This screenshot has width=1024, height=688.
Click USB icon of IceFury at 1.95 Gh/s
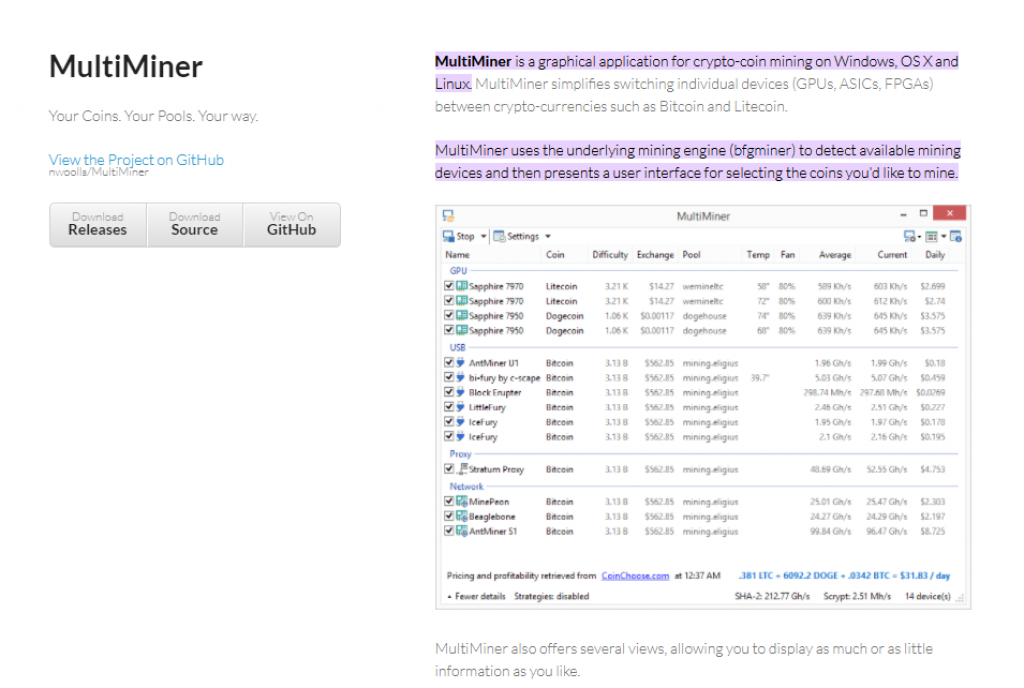460,422
